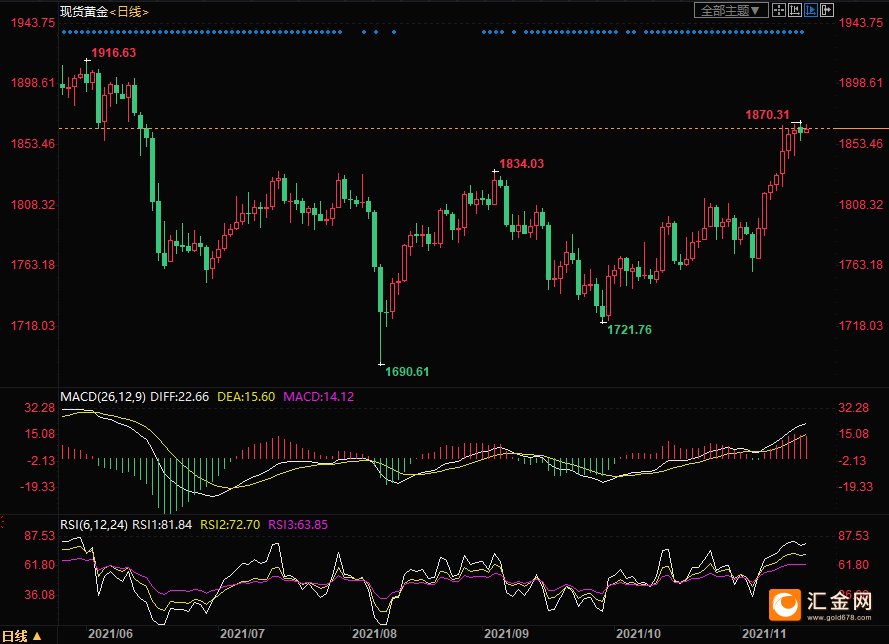
Task: Click the 1834.03 peak price label
Action: coord(522,163)
